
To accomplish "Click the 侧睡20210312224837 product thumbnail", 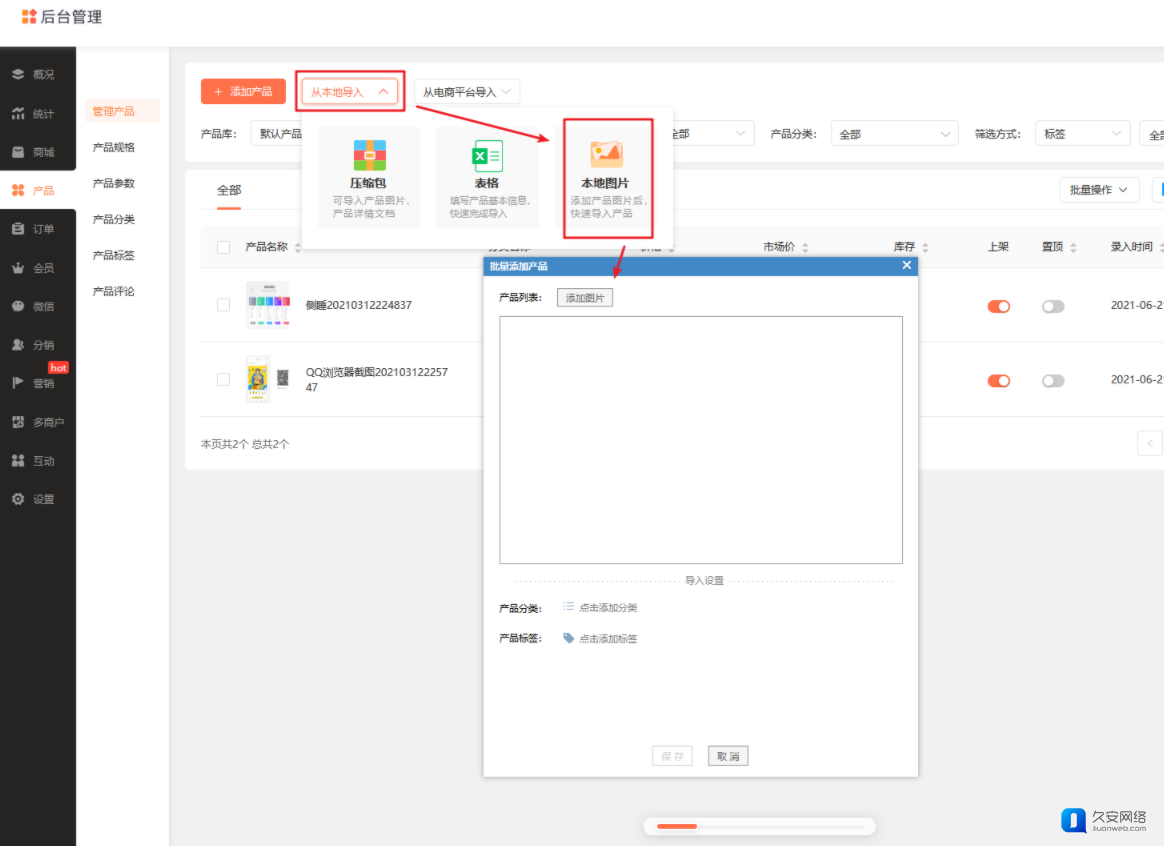I will [x=267, y=305].
